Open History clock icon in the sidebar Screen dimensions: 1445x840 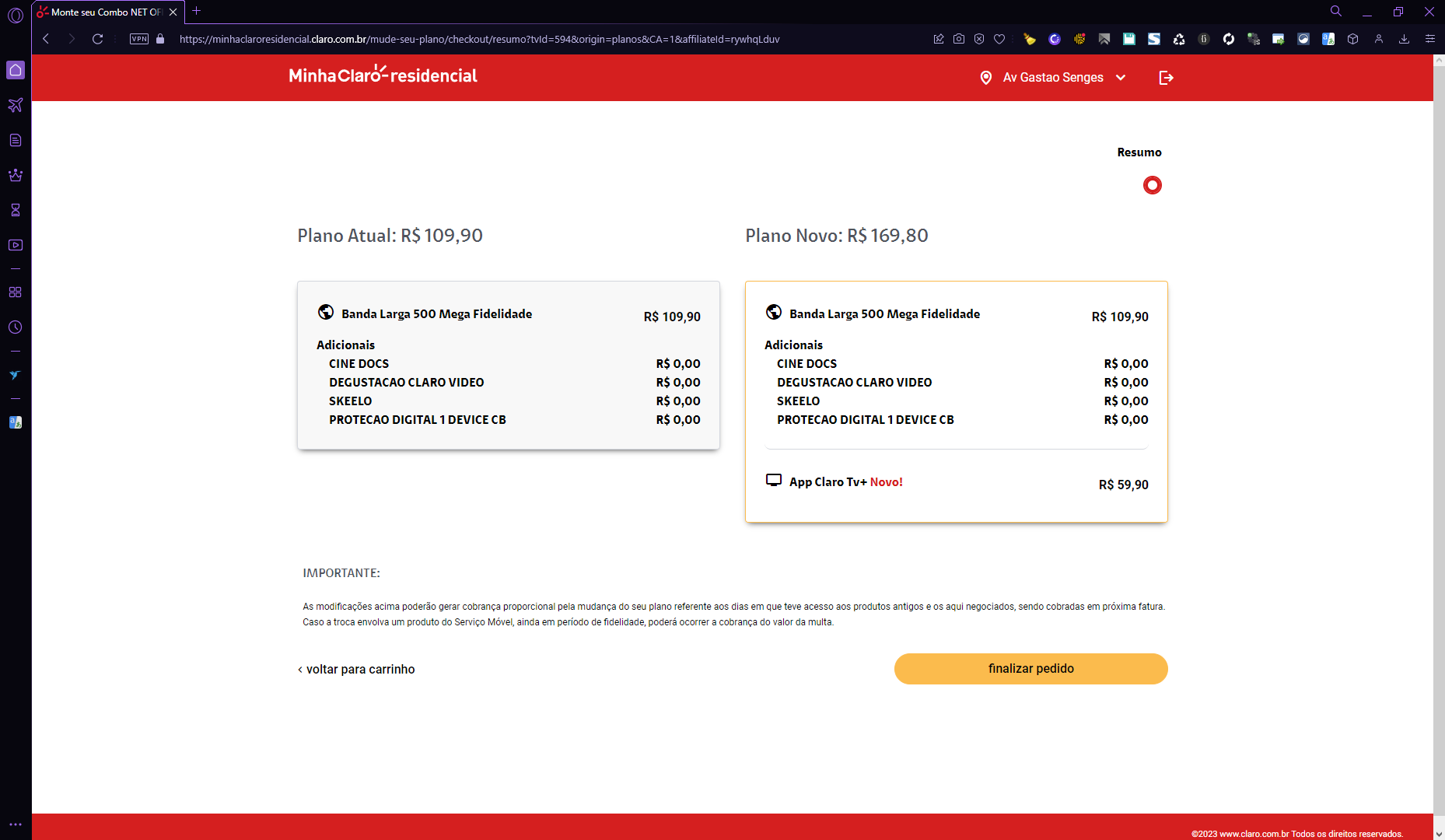coord(16,327)
